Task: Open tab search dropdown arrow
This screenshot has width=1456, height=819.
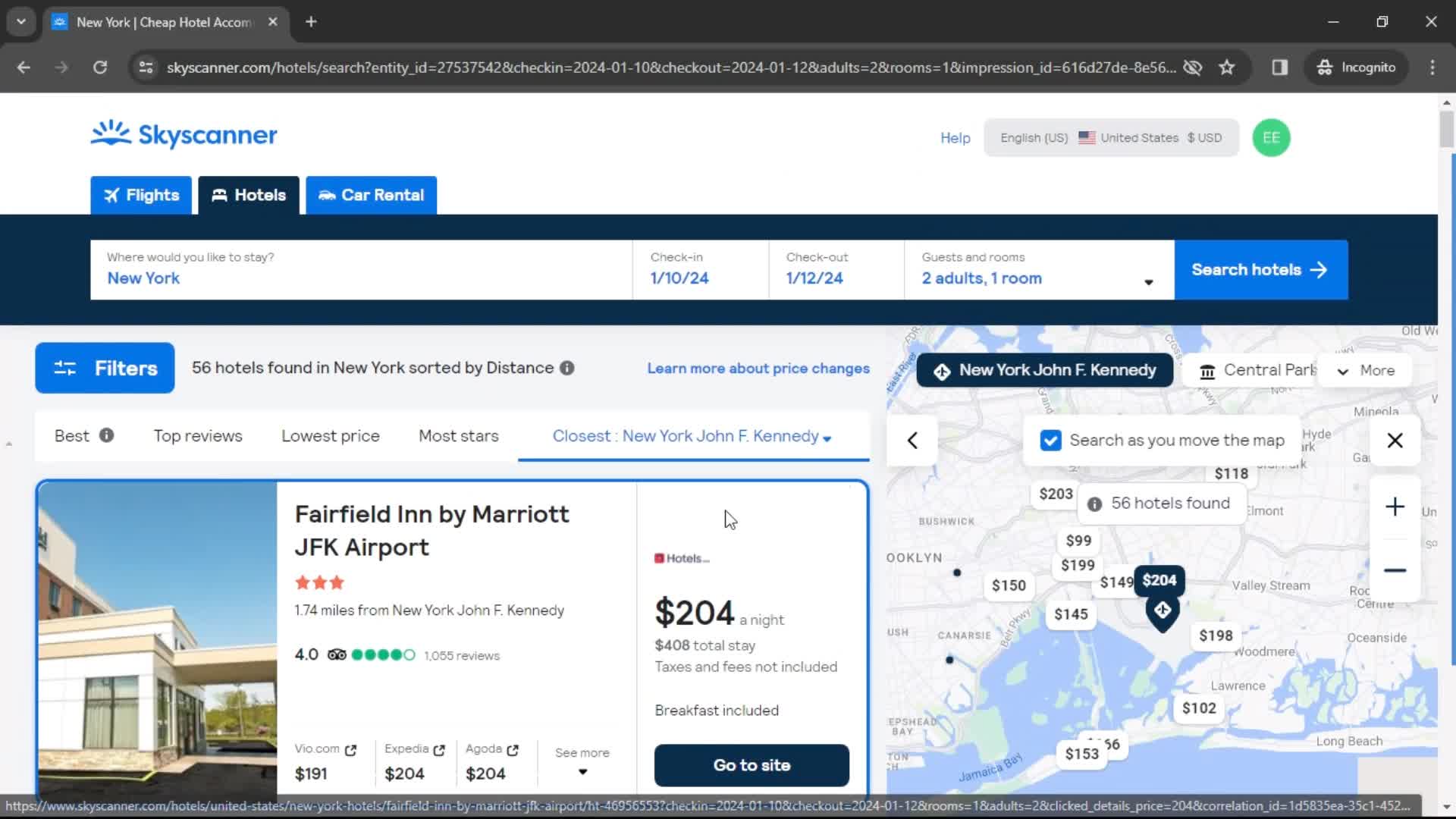Action: point(21,22)
